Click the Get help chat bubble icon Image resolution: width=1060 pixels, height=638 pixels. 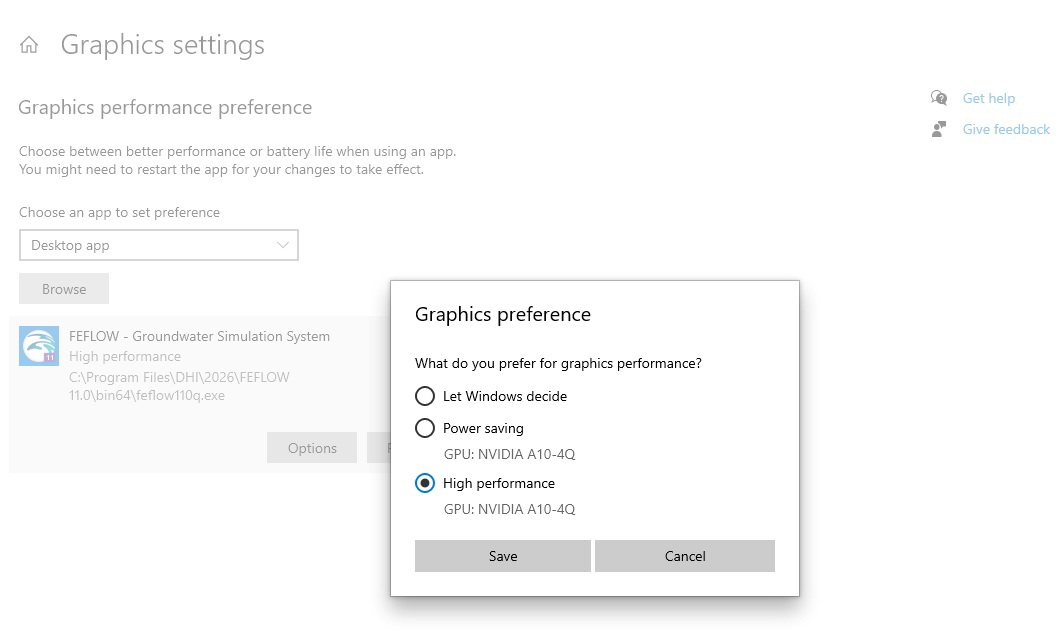pyautogui.click(x=938, y=98)
